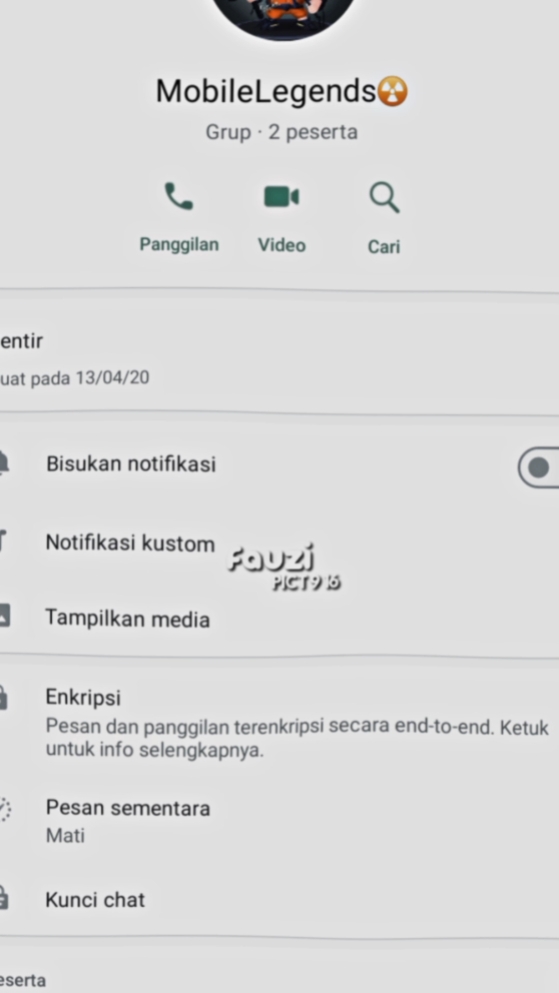Tap the group profile picture
This screenshot has height=993, width=559.
[283, 16]
